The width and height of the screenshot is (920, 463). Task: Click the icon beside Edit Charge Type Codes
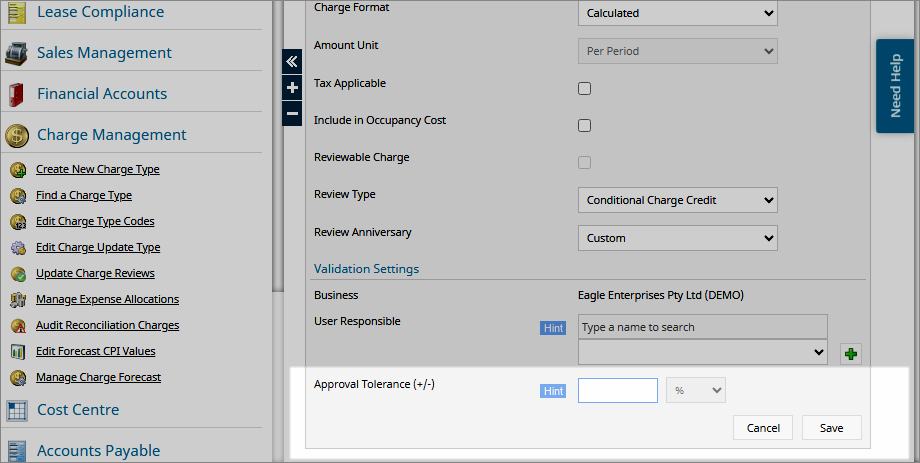[18, 221]
